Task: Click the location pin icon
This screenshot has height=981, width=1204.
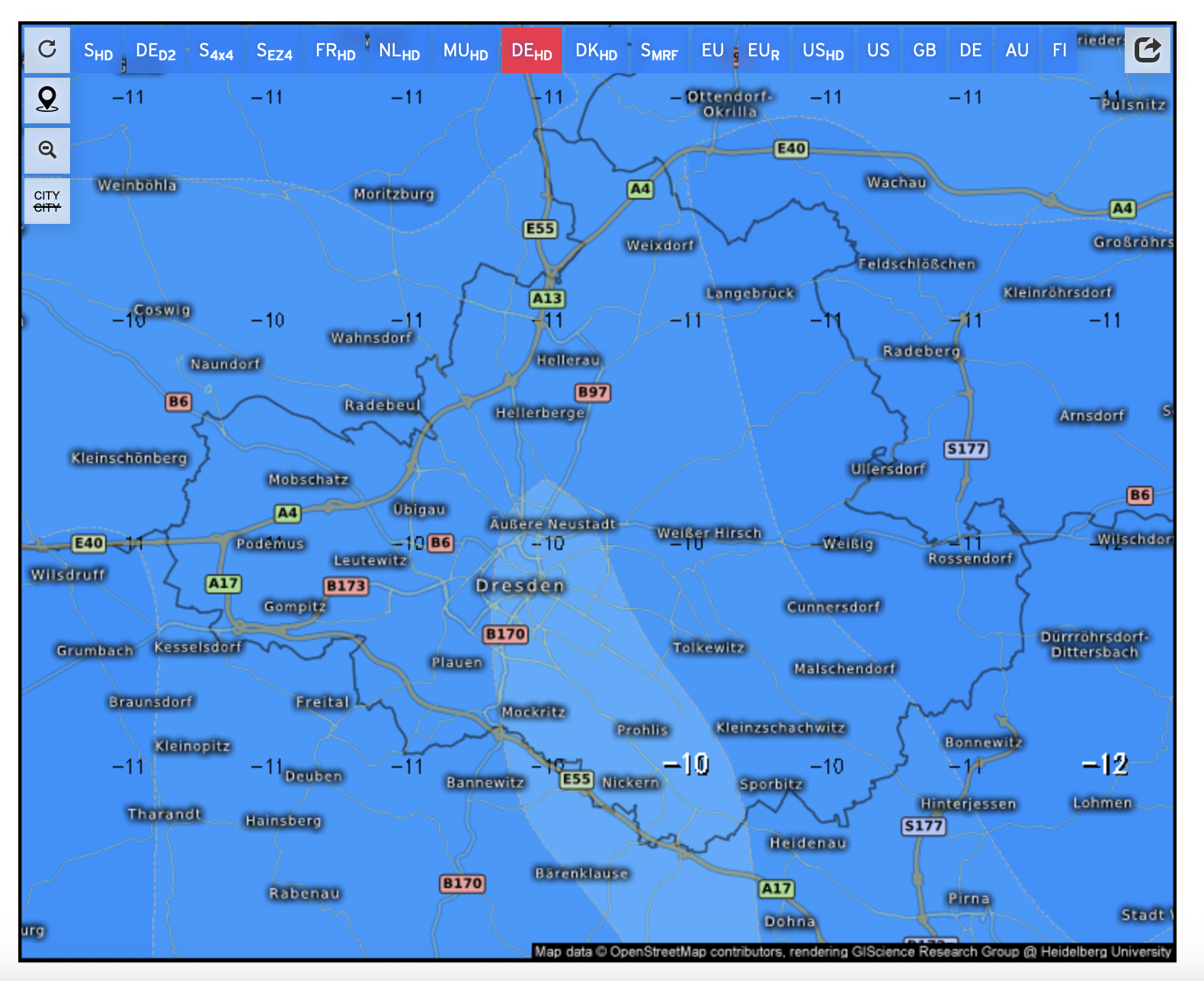Action: coord(47,100)
